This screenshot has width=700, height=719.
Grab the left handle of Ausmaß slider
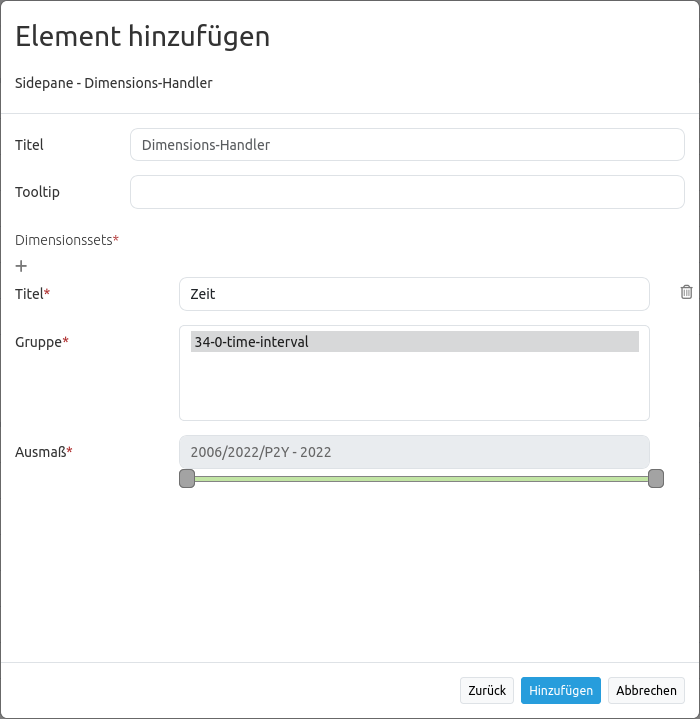(187, 479)
